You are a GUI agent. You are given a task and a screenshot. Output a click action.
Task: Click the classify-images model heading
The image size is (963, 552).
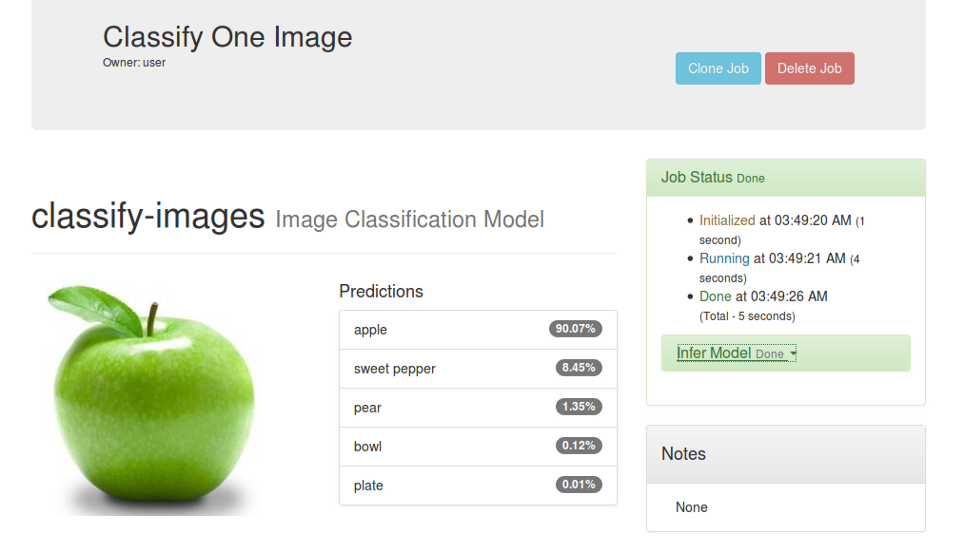(x=148, y=216)
